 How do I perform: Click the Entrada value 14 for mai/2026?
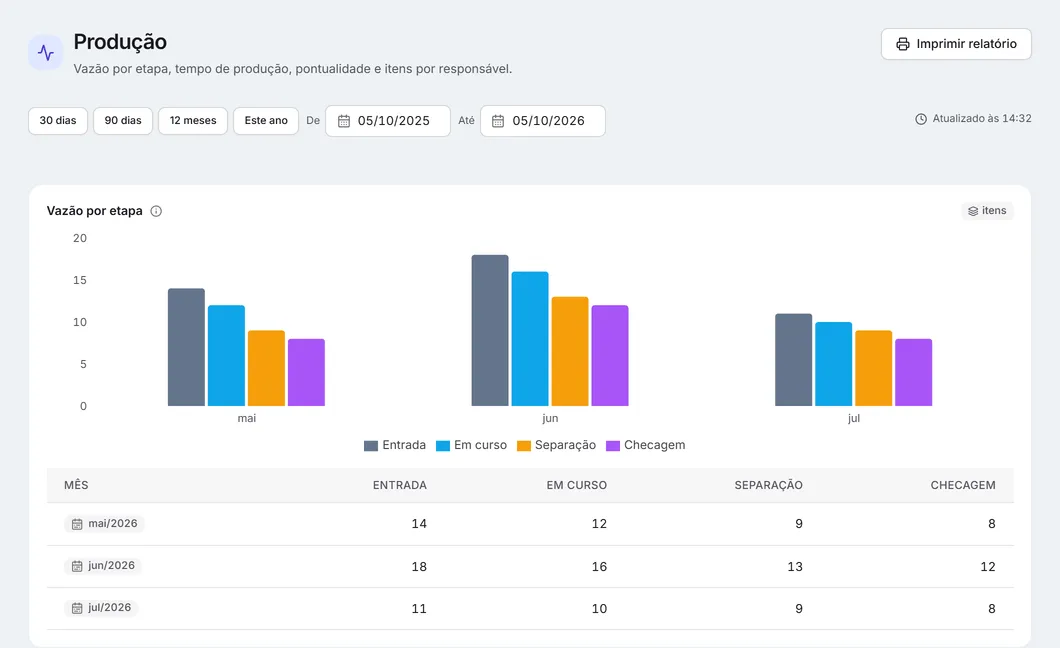[419, 524]
